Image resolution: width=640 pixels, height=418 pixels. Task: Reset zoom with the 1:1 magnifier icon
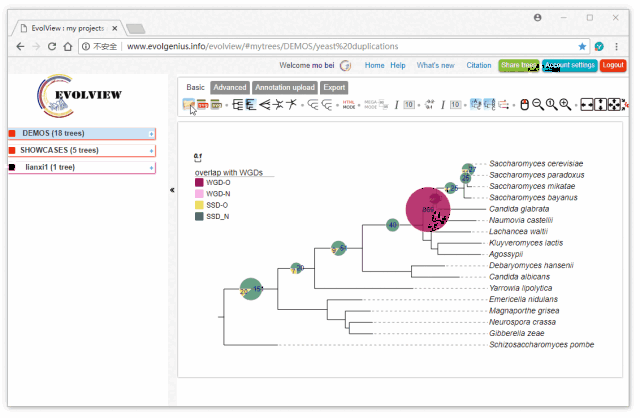(551, 105)
